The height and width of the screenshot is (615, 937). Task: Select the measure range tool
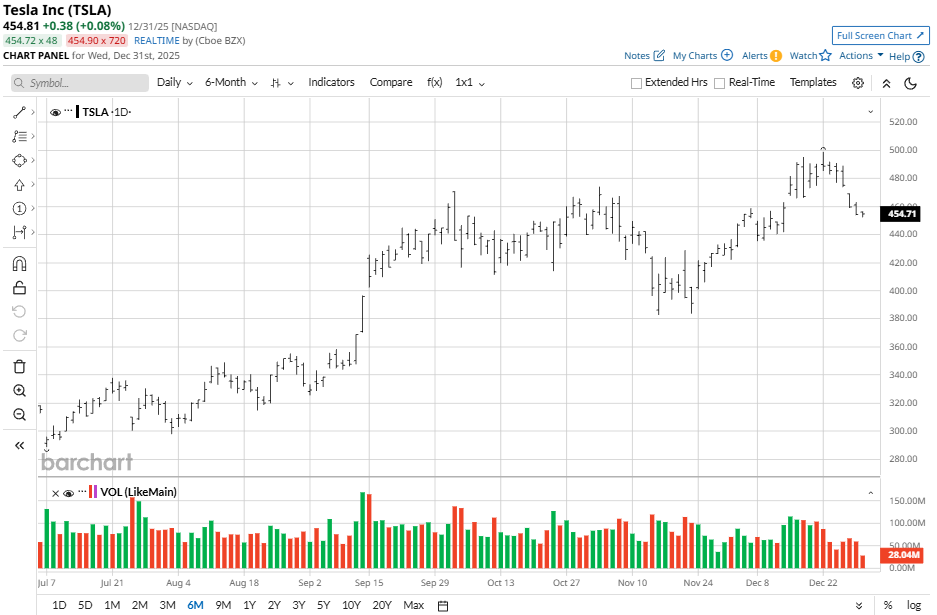tap(19, 232)
